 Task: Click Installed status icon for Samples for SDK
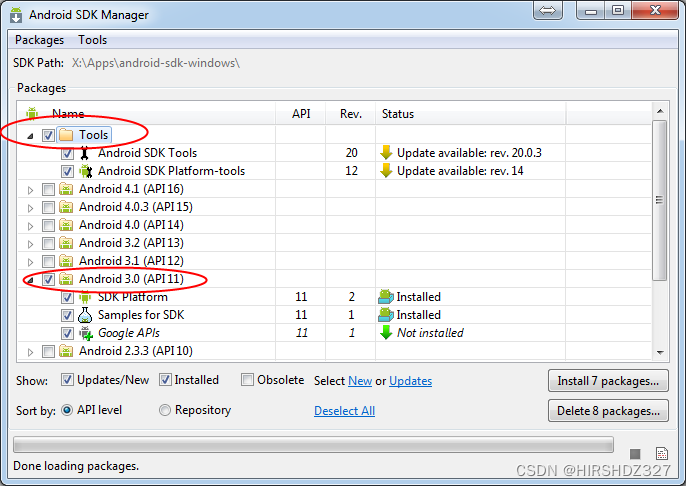pyautogui.click(x=386, y=315)
